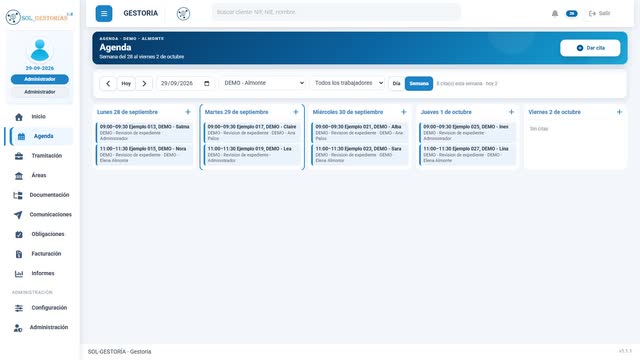
Task: Click the Dar cita button
Action: pos(590,48)
